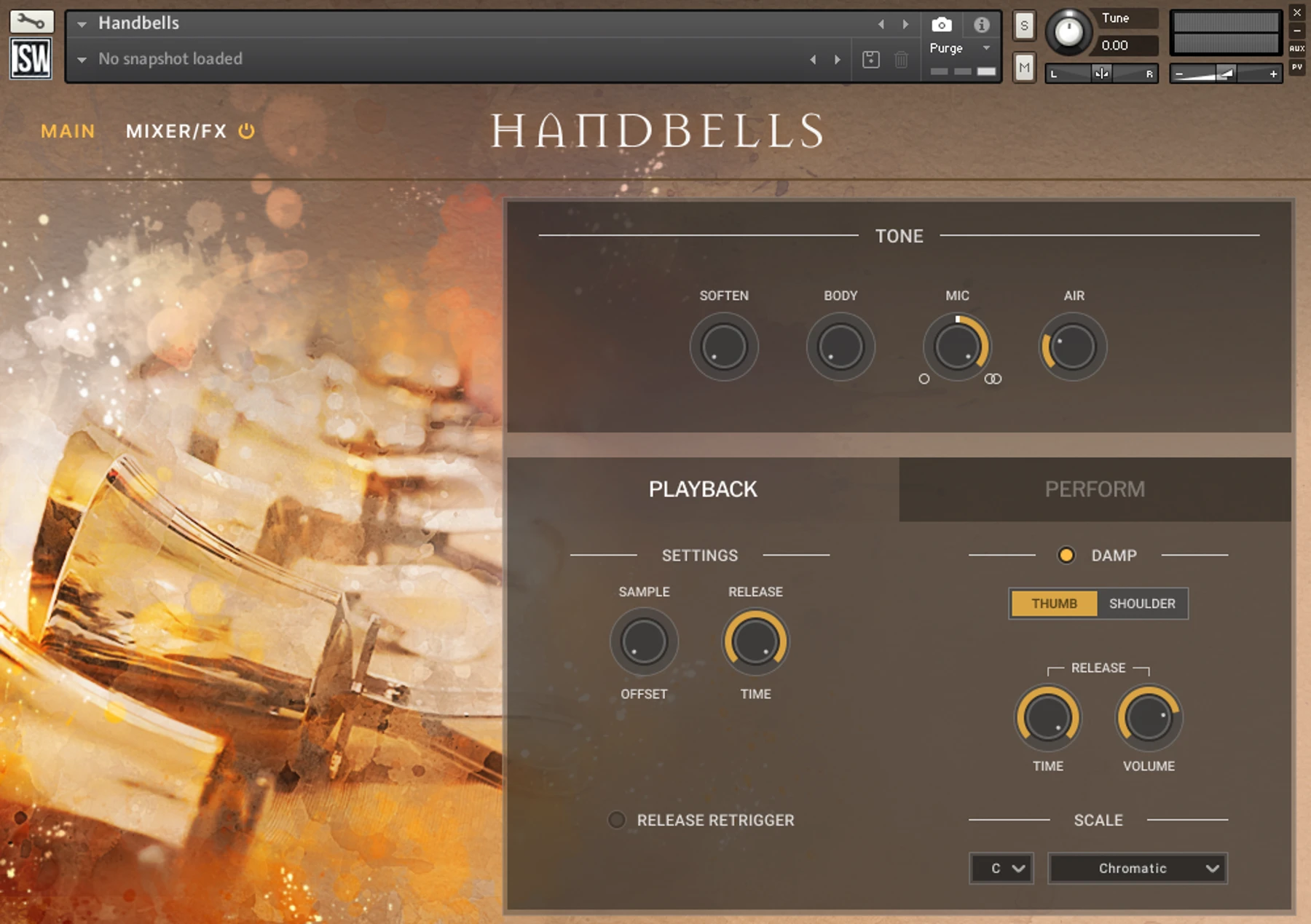
Task: Click the stereo mic double-circle icon
Action: pos(993,379)
